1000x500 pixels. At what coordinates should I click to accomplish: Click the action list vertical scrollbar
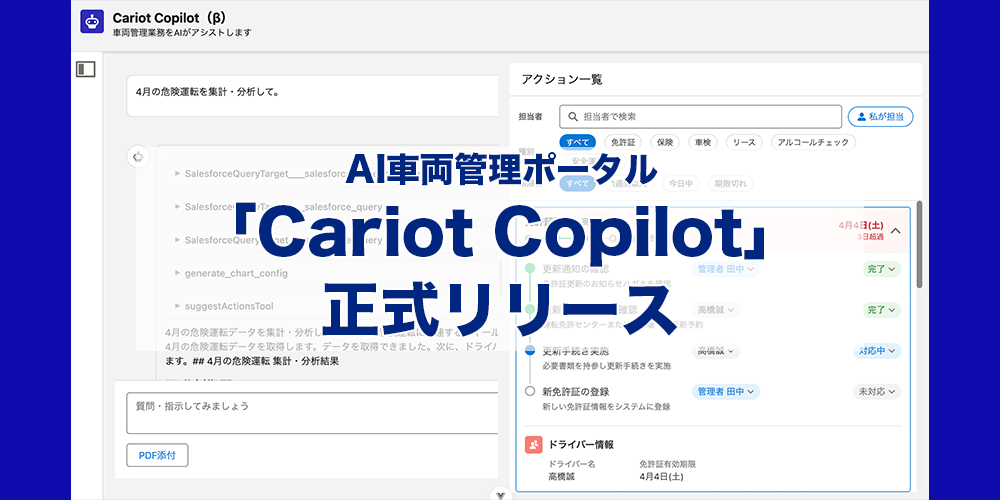(x=919, y=244)
